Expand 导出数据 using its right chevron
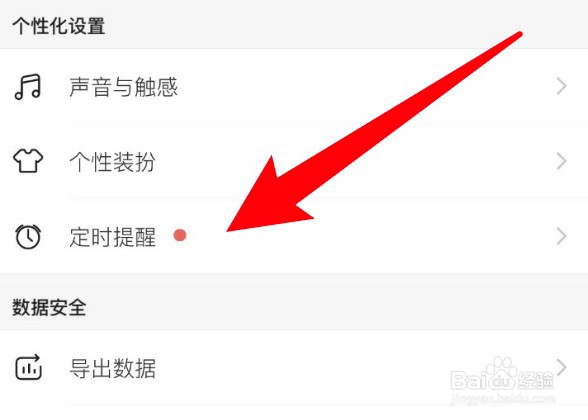This screenshot has height=420, width=588. tap(561, 367)
